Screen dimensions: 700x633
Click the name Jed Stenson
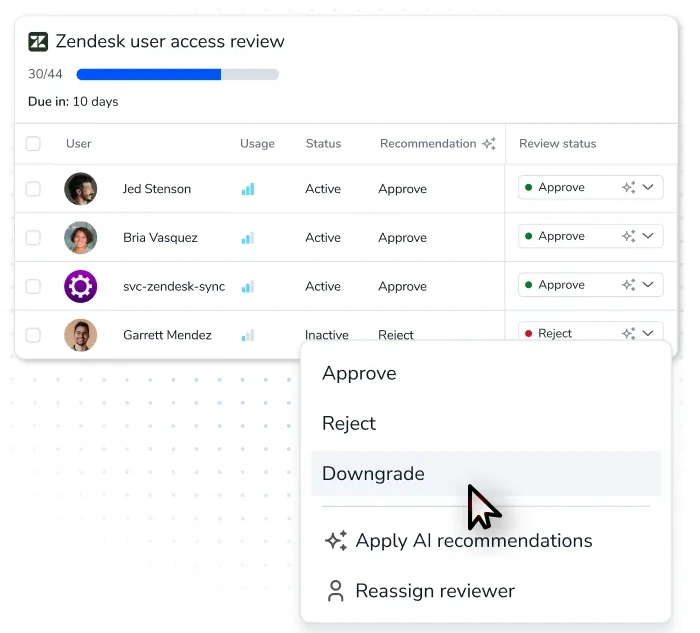pos(157,189)
